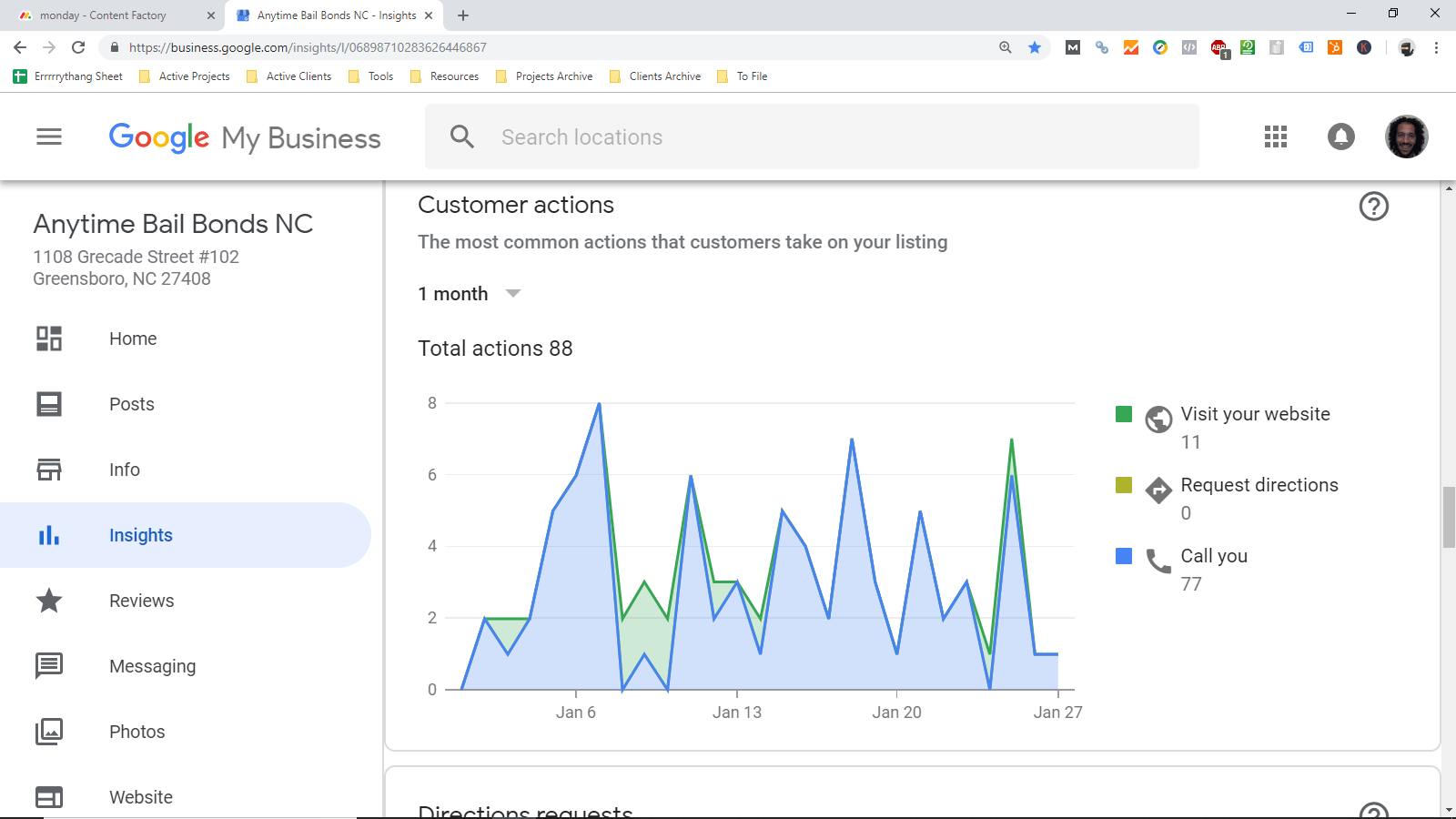Click the 'Call you' legend label

(x=1214, y=556)
